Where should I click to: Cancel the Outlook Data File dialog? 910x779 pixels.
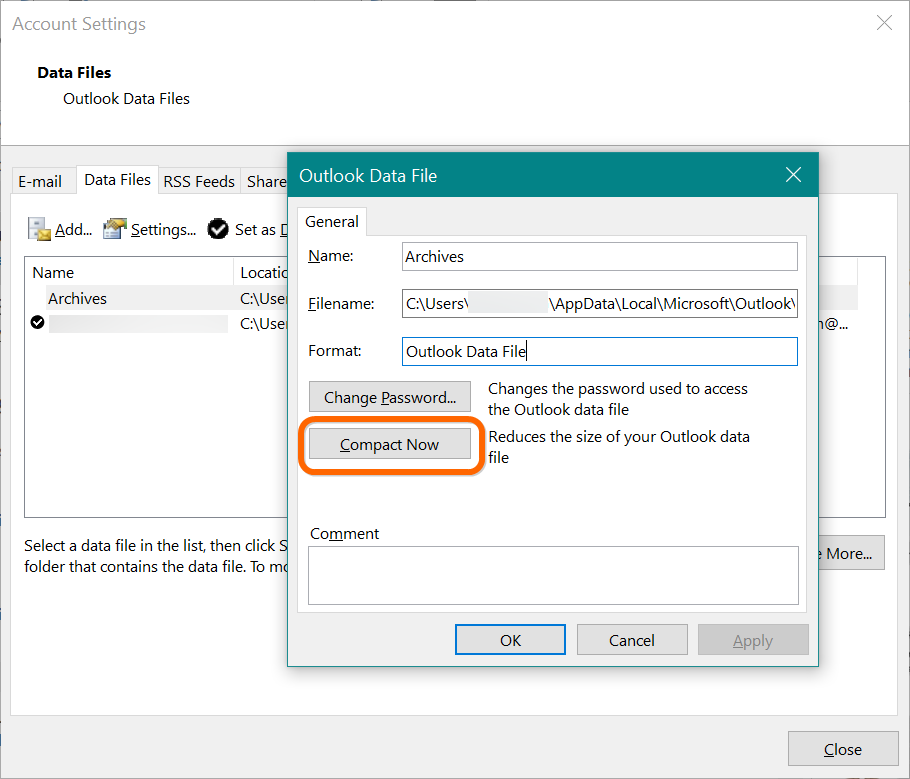pos(632,640)
